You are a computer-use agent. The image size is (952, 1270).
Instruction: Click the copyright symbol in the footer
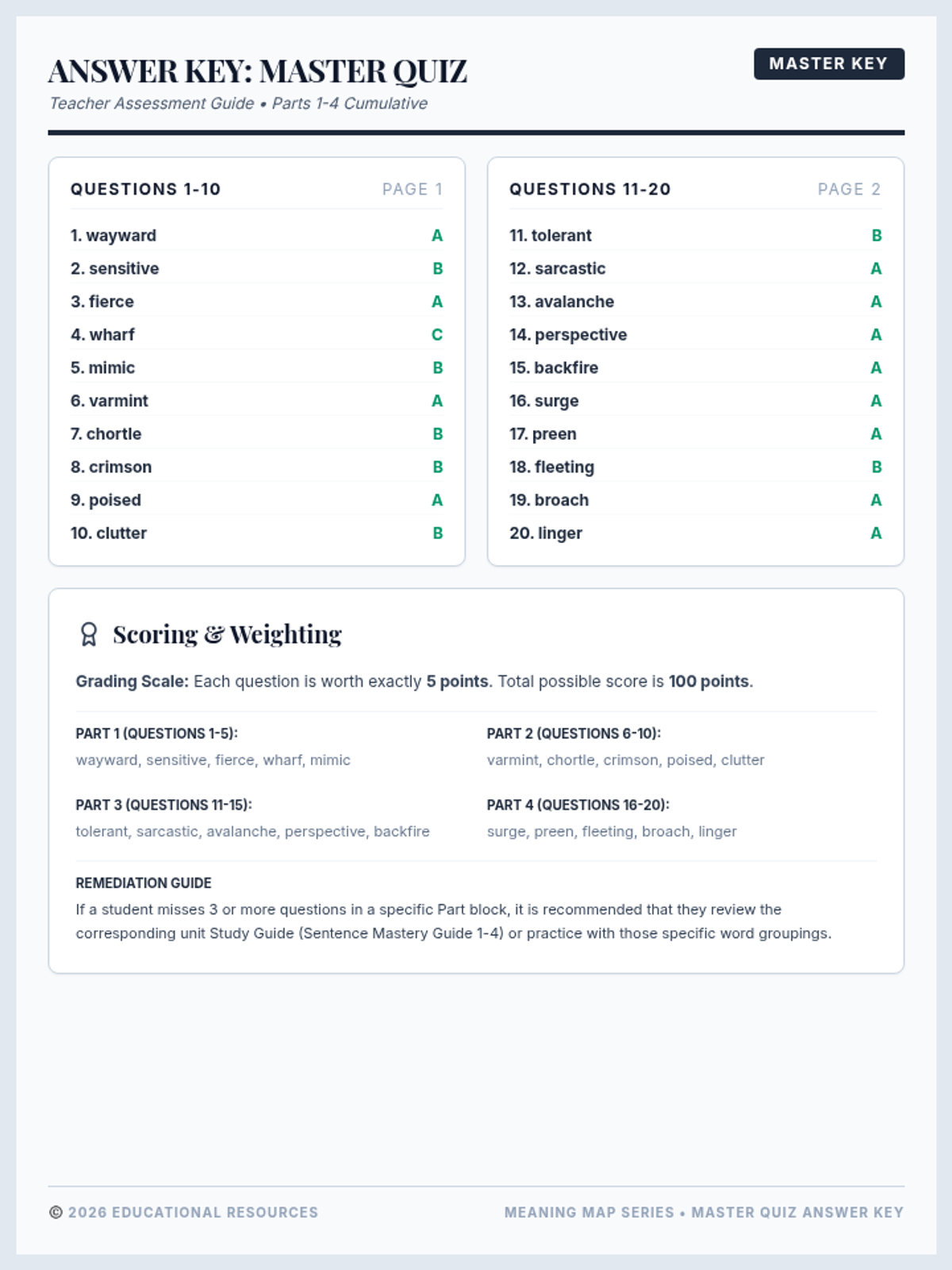[x=56, y=1212]
